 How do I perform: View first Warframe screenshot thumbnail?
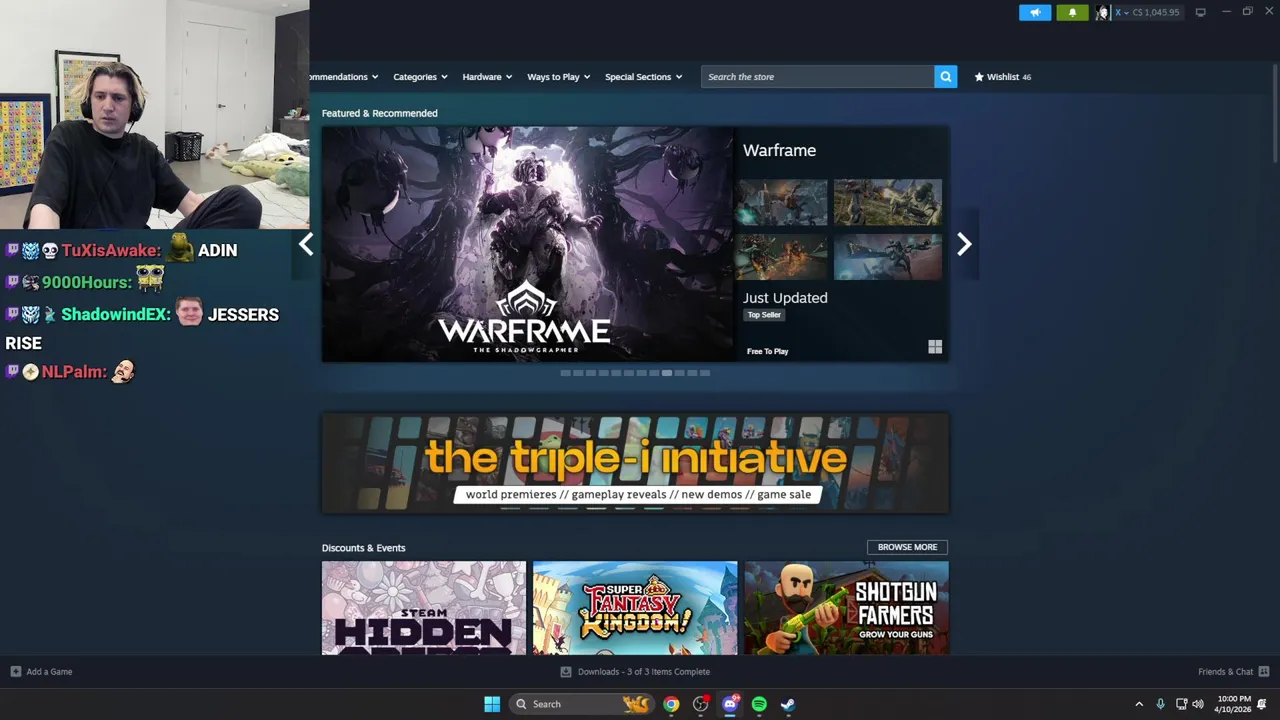click(x=782, y=203)
